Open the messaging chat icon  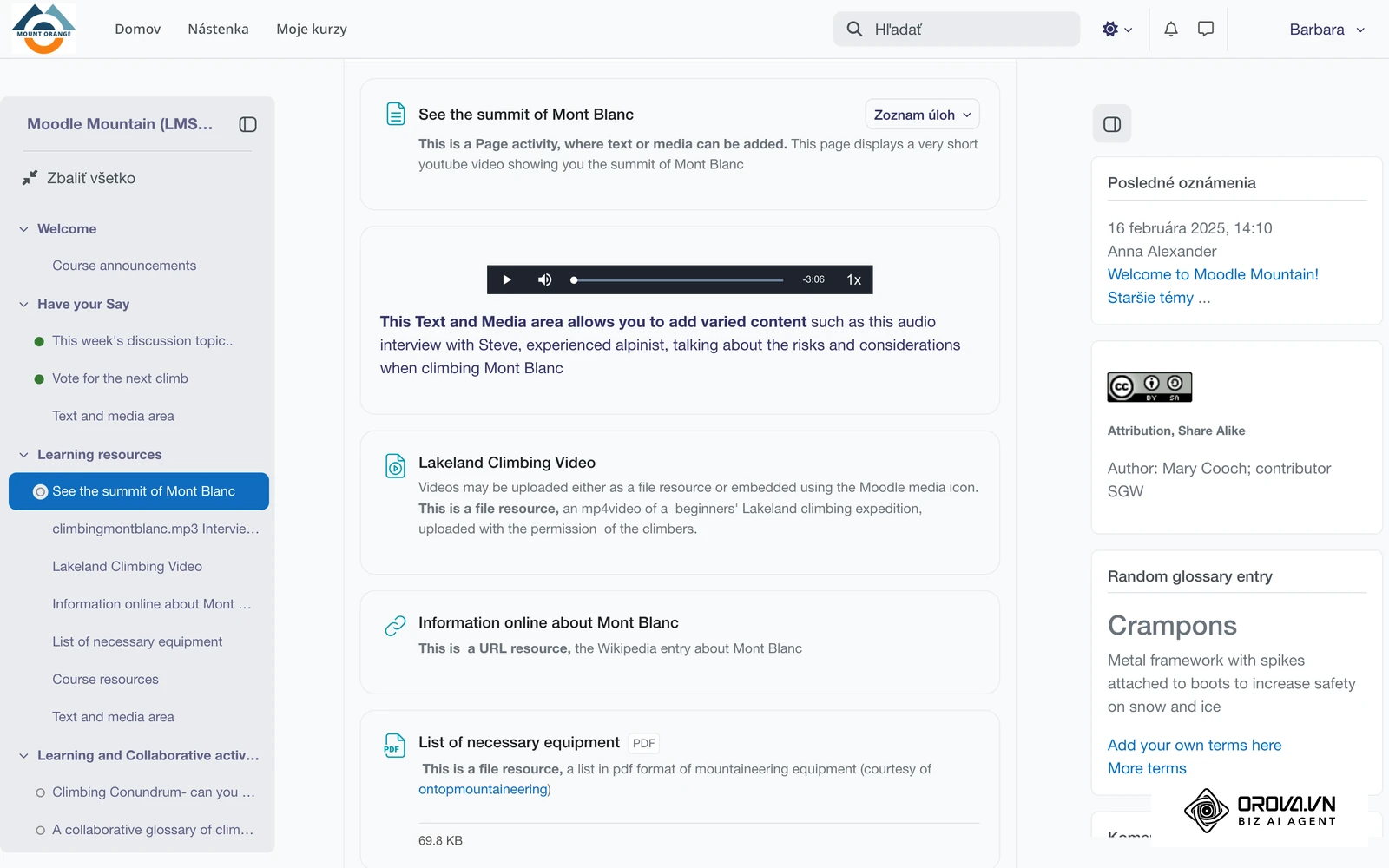[1206, 29]
